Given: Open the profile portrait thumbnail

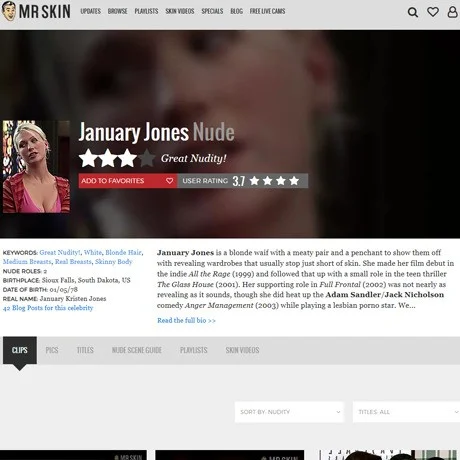Looking at the screenshot, I should [36, 167].
